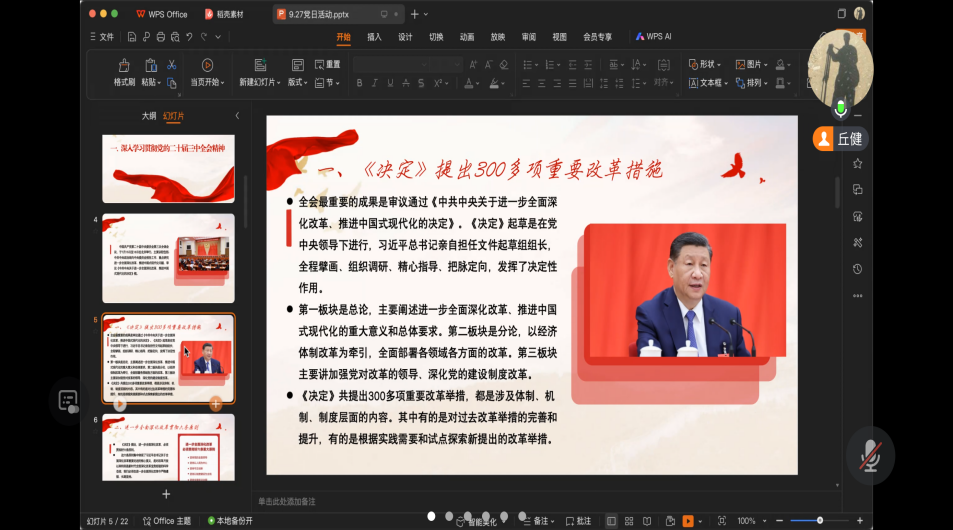953x530 pixels.
Task: Click the Format Painter (格式刷) icon
Action: (x=124, y=66)
